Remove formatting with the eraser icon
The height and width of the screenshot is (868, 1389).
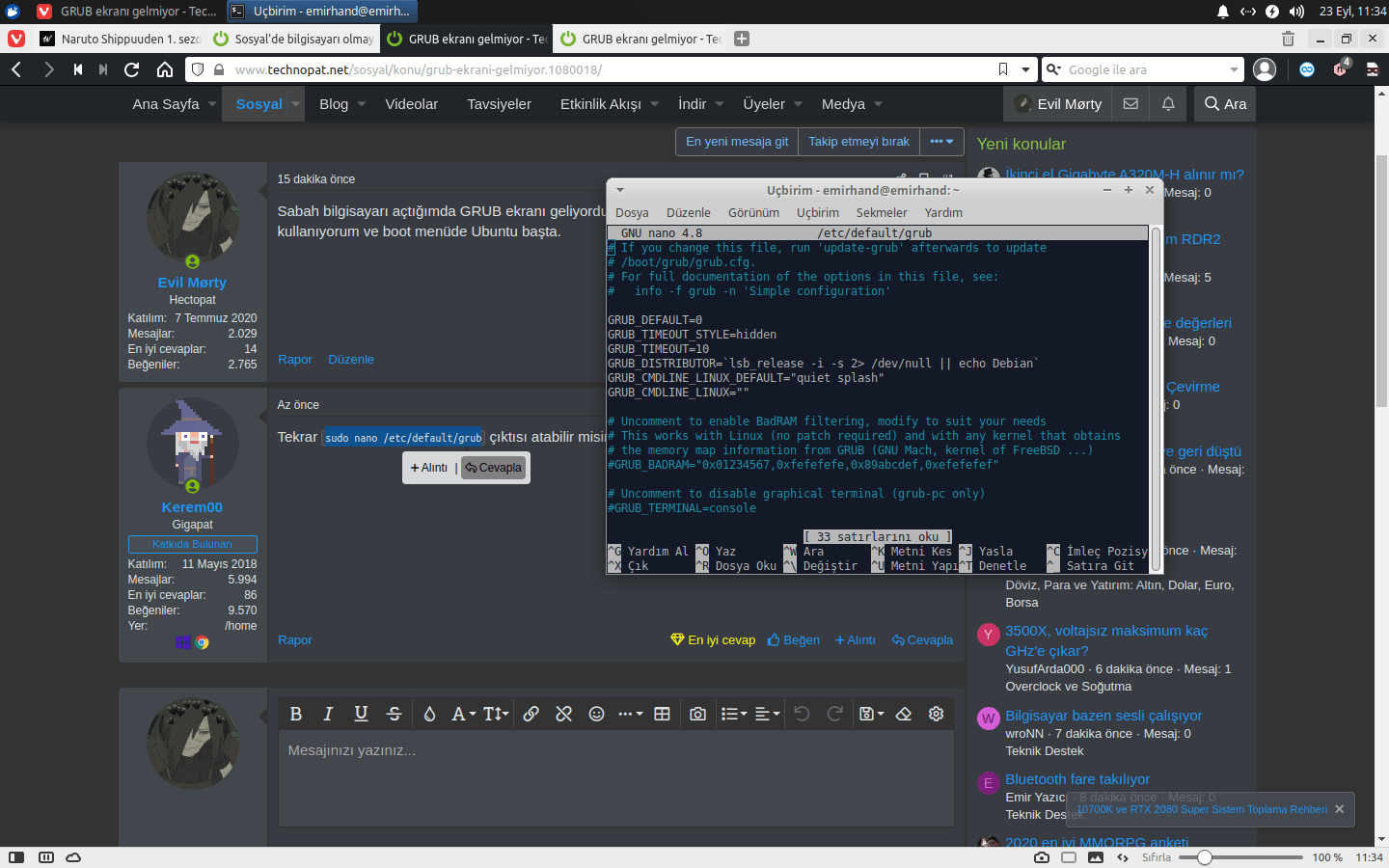904,714
